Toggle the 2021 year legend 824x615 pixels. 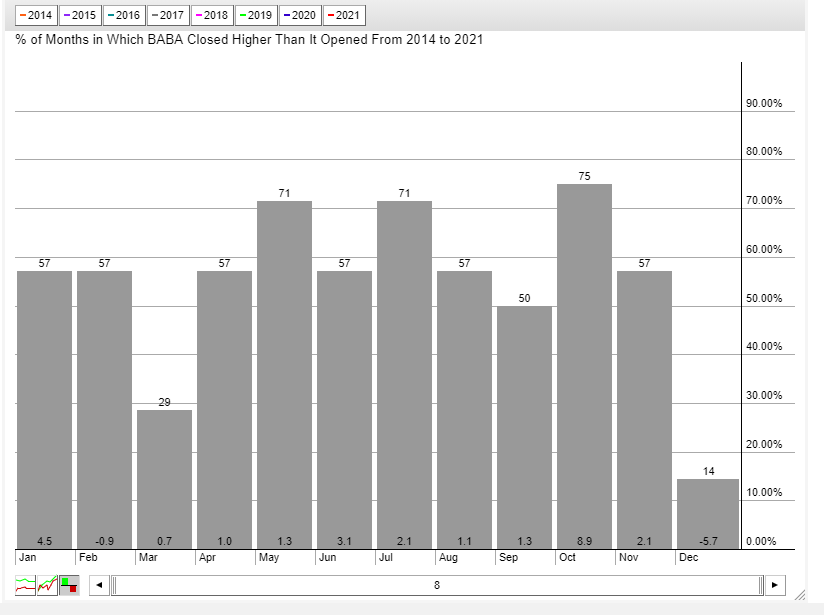click(x=344, y=15)
